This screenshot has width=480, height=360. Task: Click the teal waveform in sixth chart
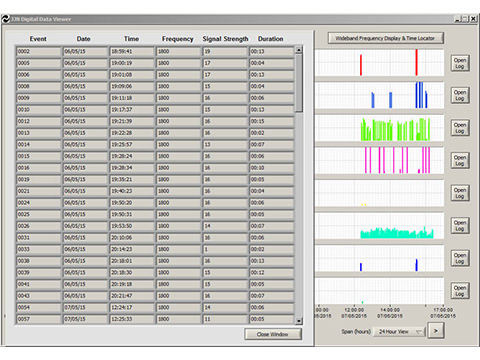click(x=397, y=233)
